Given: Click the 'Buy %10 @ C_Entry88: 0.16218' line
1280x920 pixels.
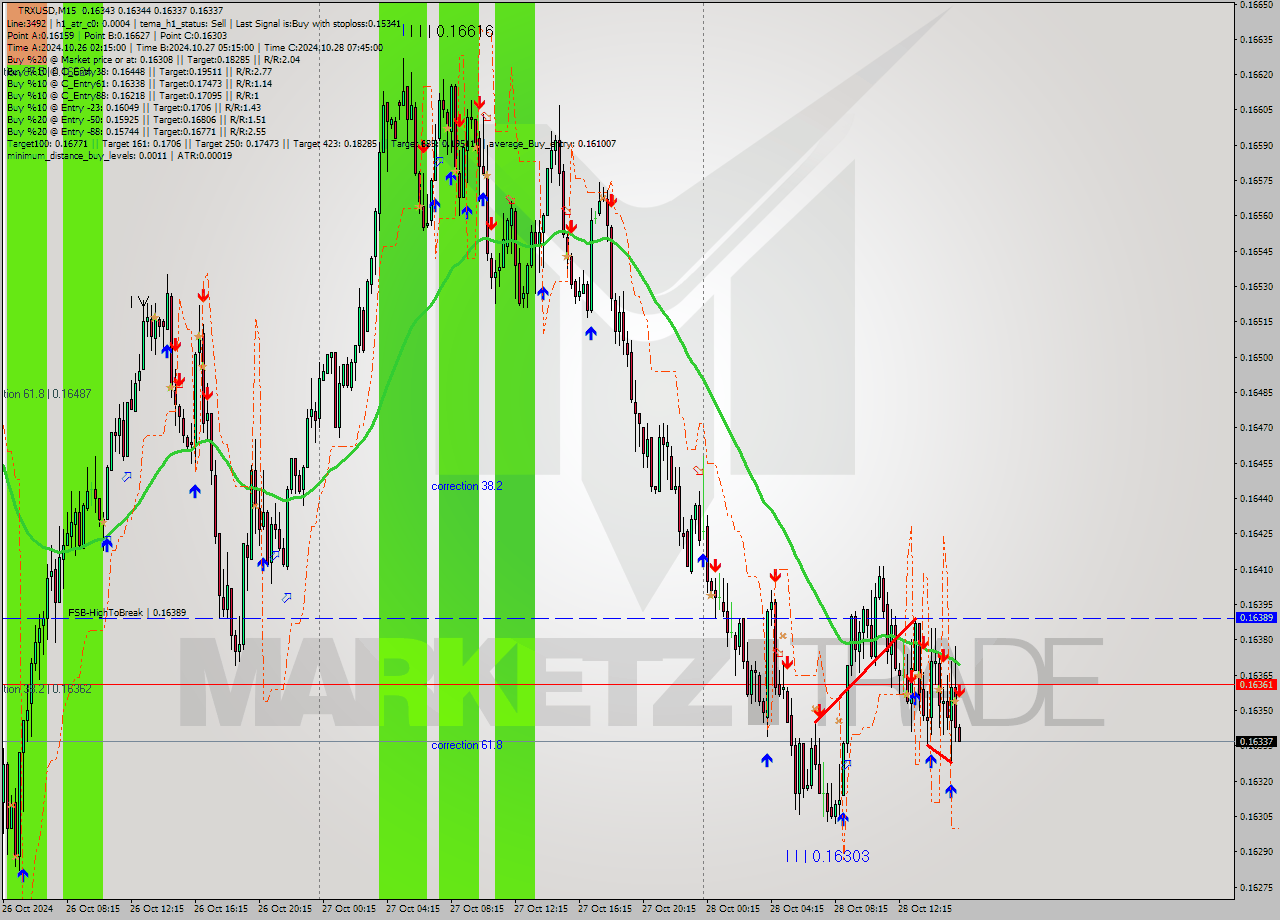Looking at the screenshot, I should coord(135,96).
